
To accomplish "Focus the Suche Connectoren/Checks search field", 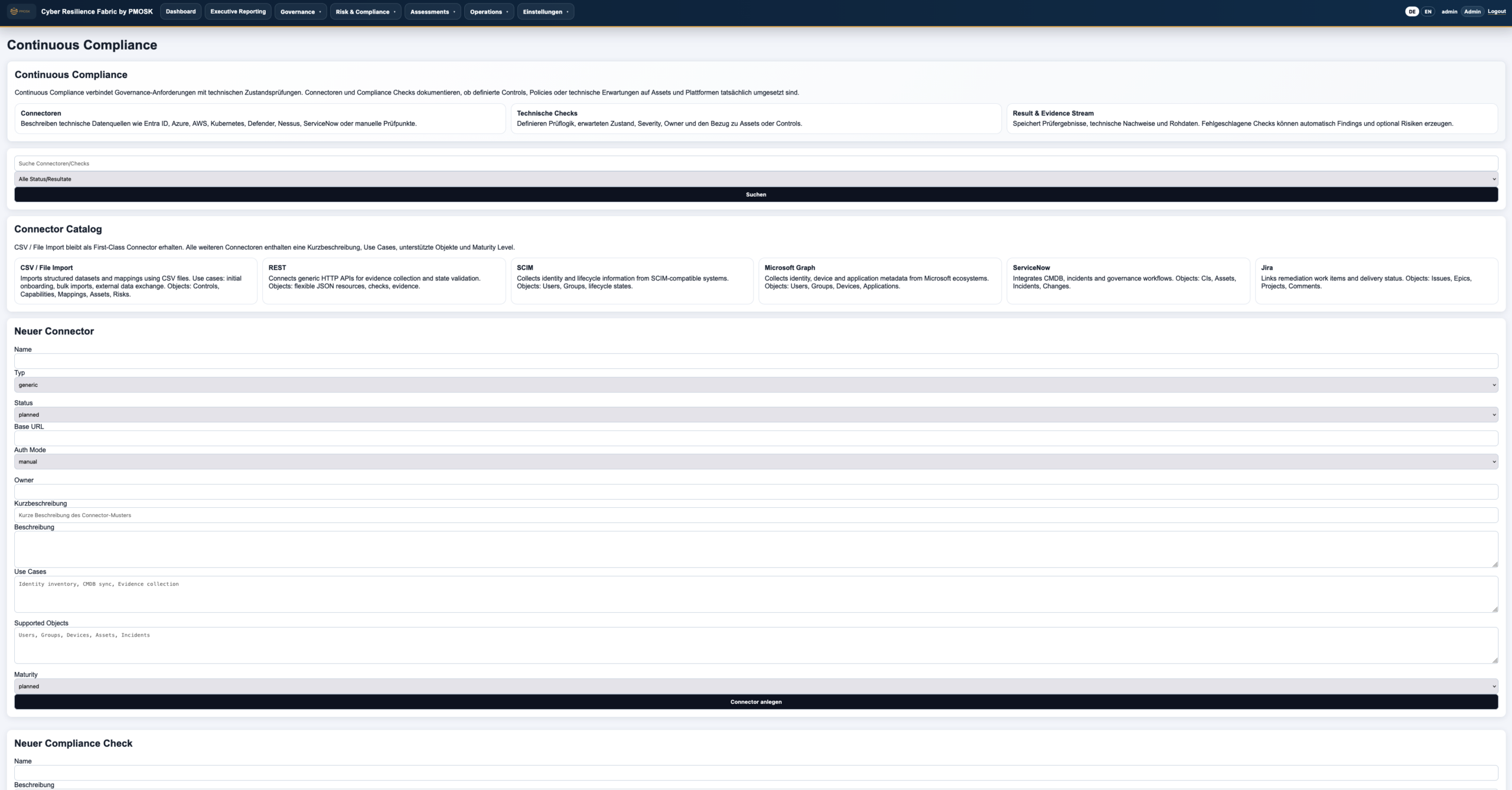I will [x=756, y=164].
